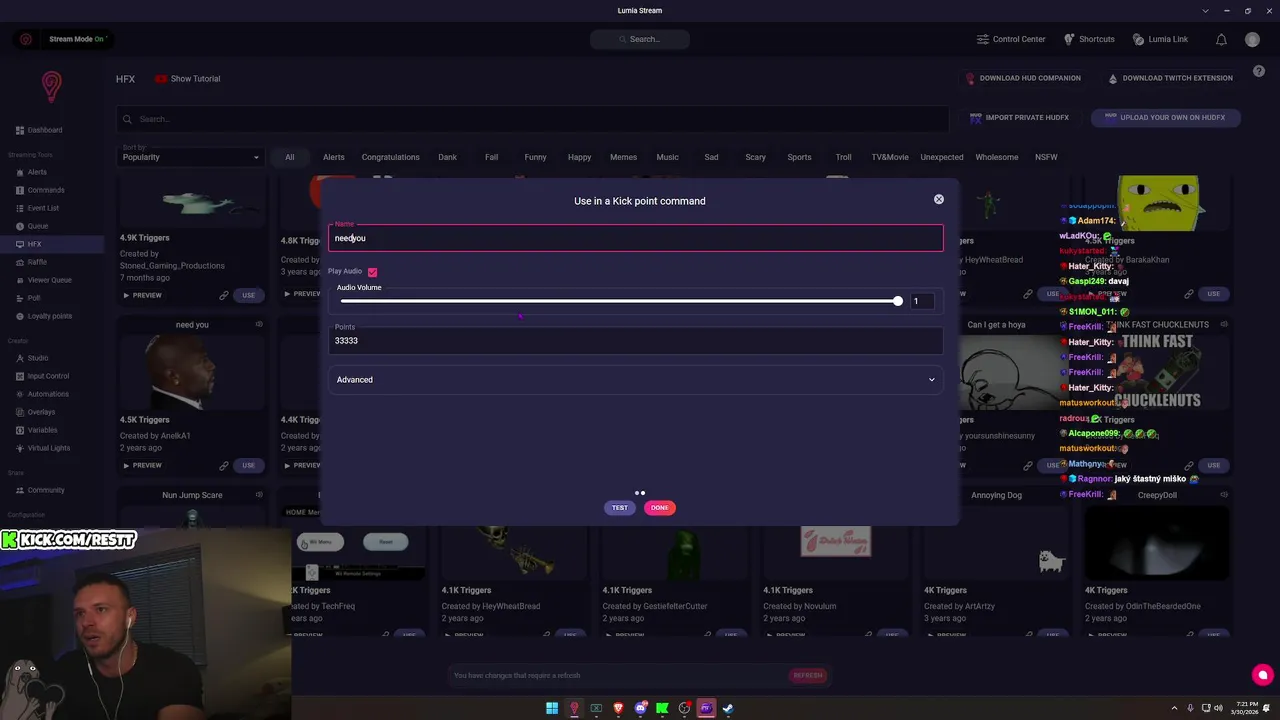Select the Scary category filter
This screenshot has height=720, width=1280.
click(755, 157)
